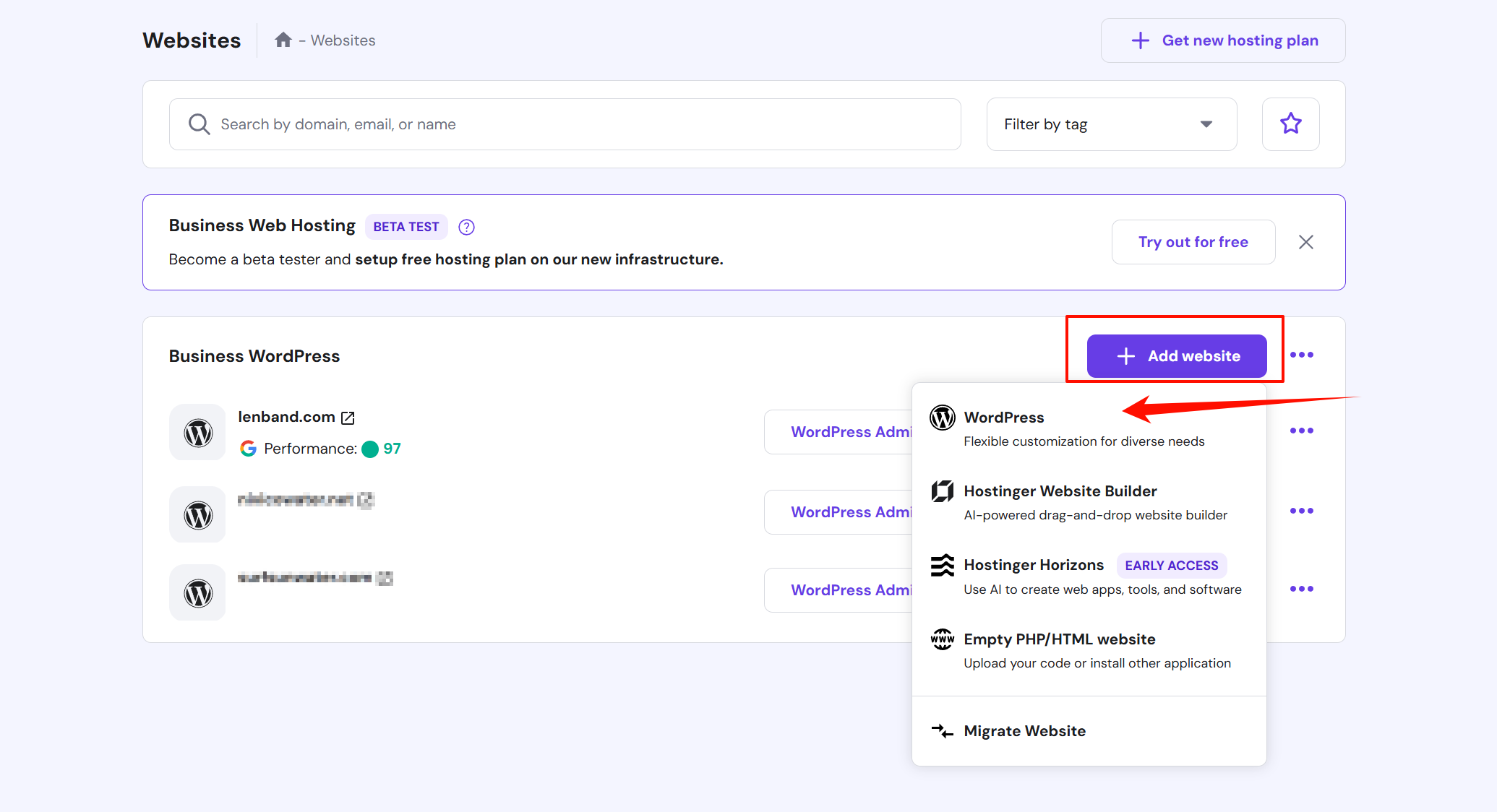Click the Add website button
This screenshot has height=812, width=1497.
[1177, 356]
